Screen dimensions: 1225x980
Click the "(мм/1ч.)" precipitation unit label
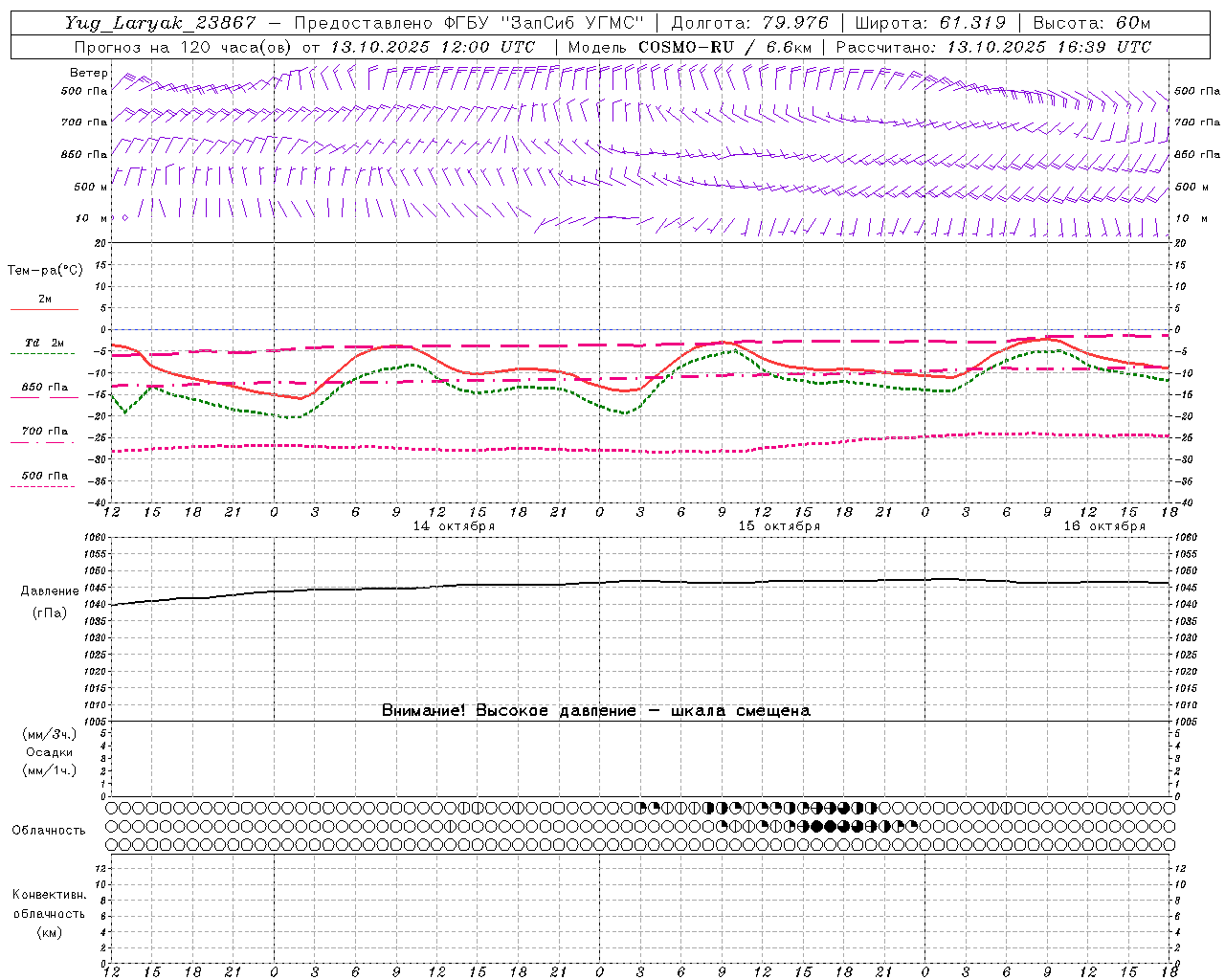[x=50, y=770]
